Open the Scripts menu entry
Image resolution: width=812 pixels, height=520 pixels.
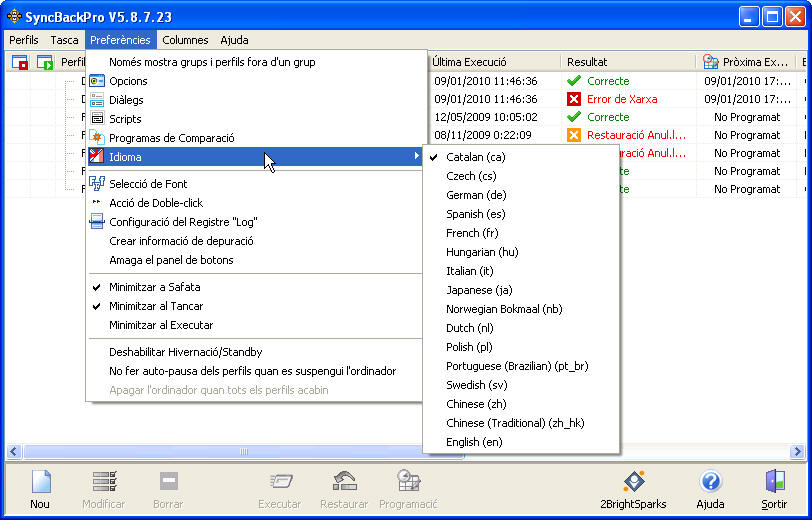(x=256, y=119)
